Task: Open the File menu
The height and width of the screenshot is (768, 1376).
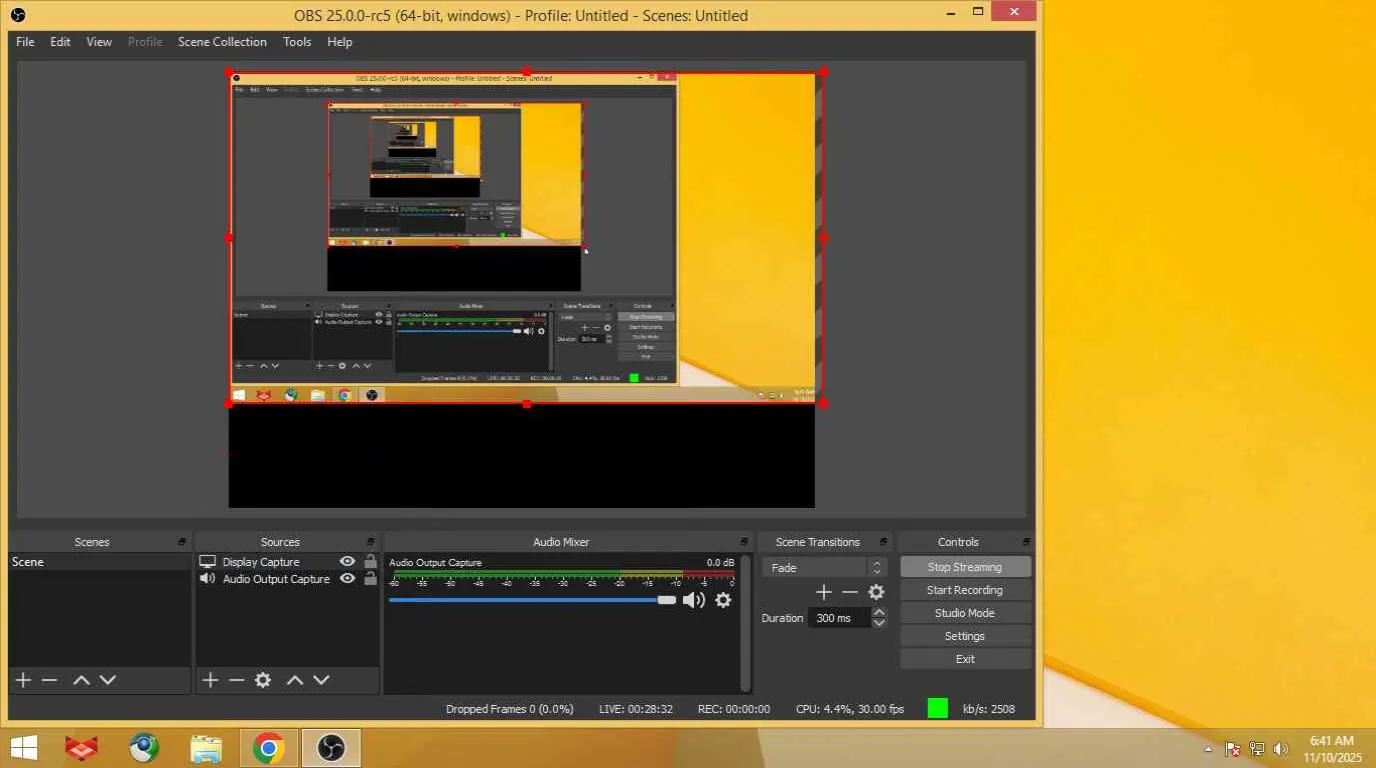Action: (25, 42)
